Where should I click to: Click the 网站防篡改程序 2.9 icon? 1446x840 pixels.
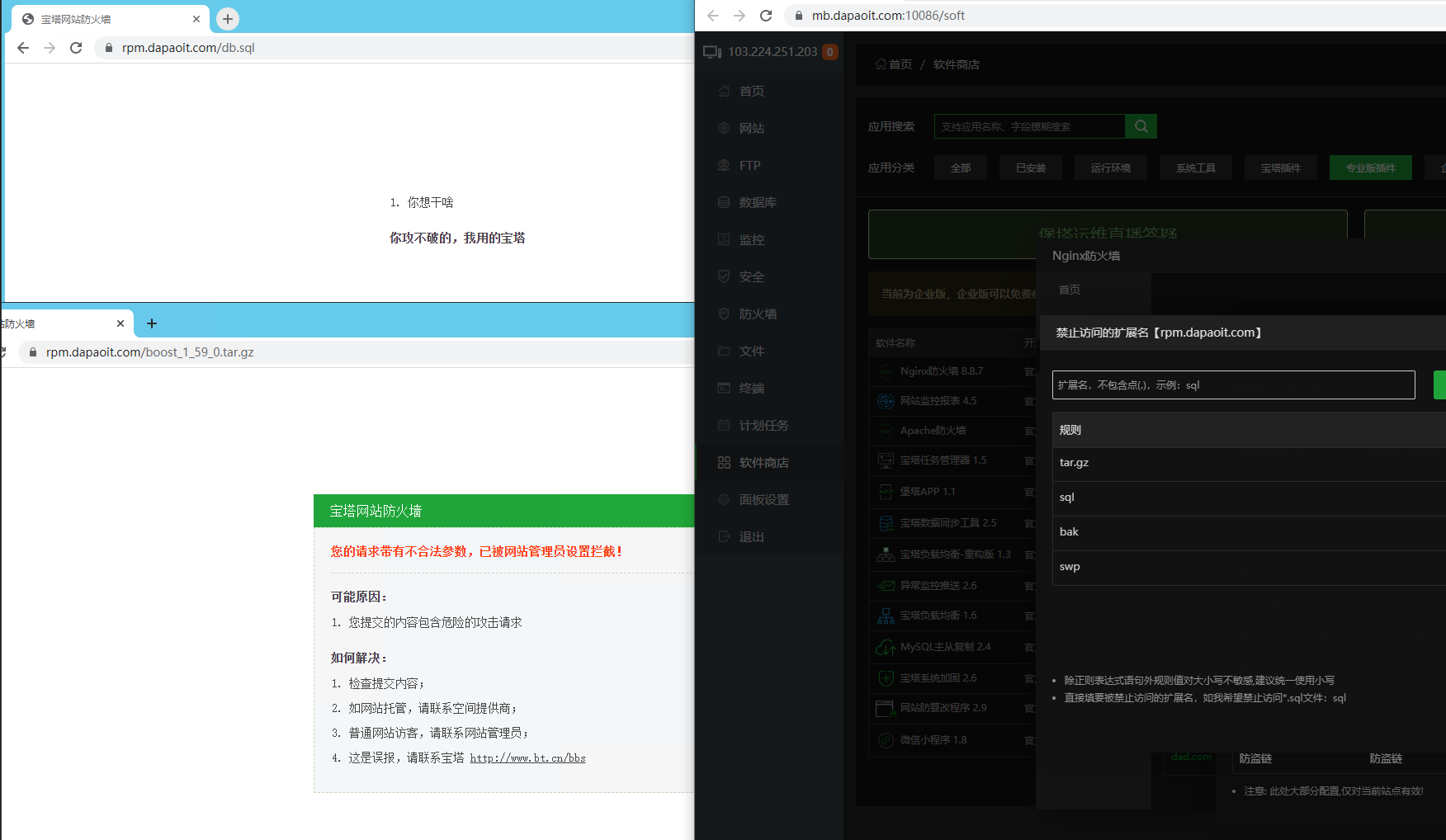[x=886, y=708]
